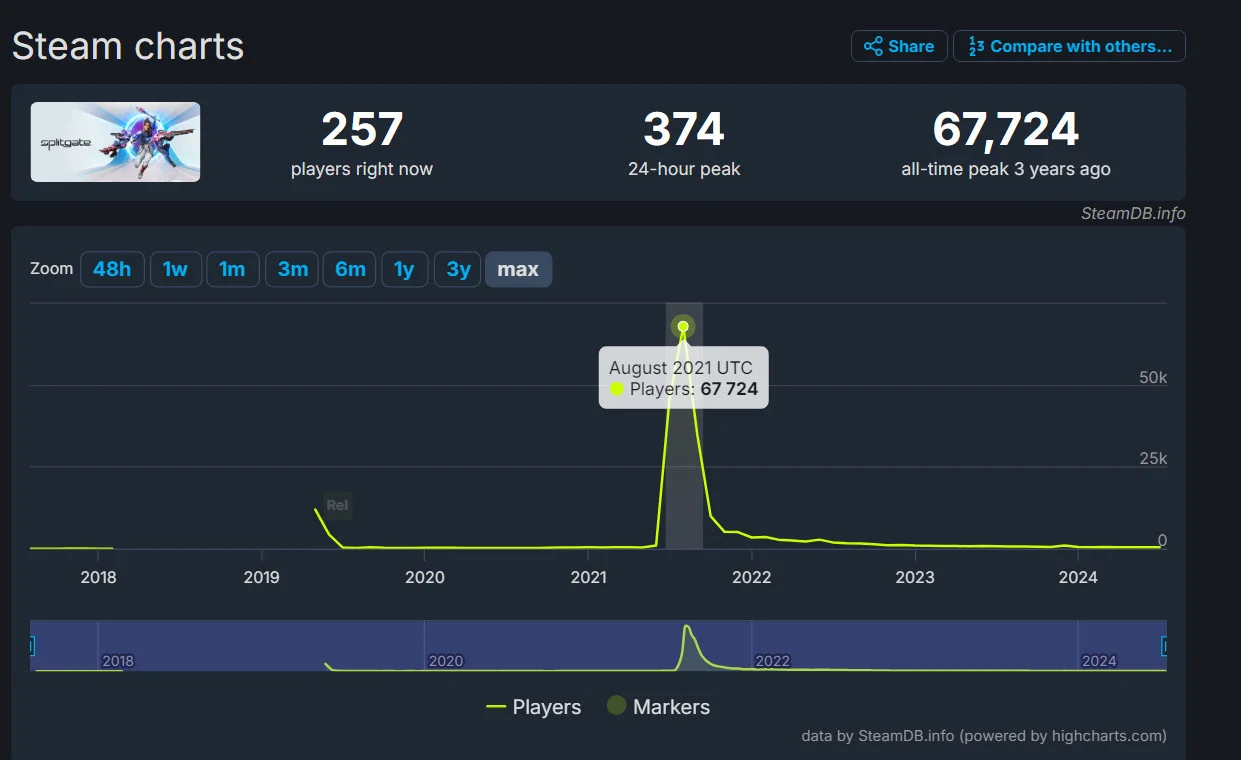Click the peak data point marker

(683, 327)
